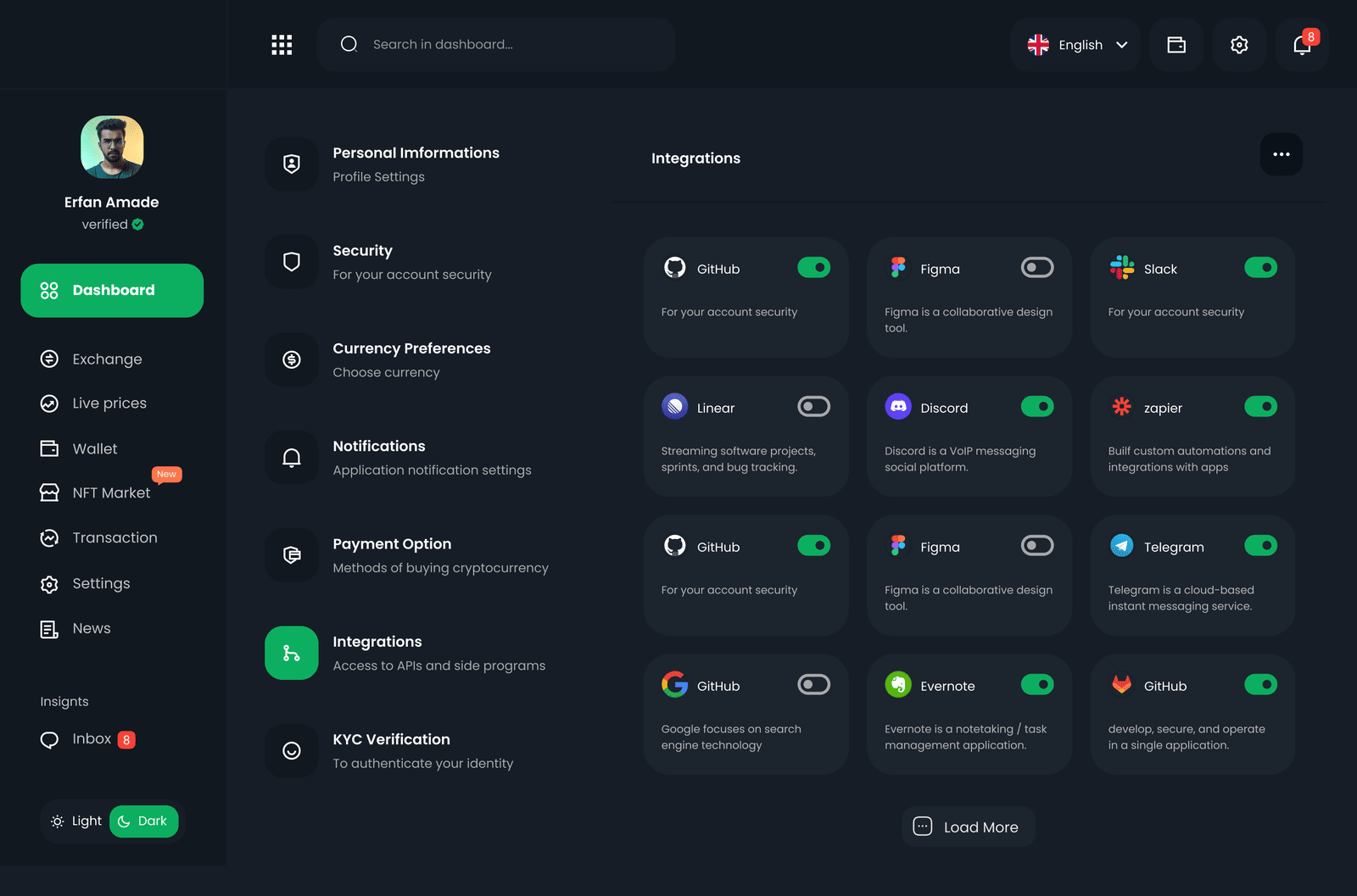Disable the zapier integration toggle
Viewport: 1357px width, 896px height.
(x=1260, y=407)
